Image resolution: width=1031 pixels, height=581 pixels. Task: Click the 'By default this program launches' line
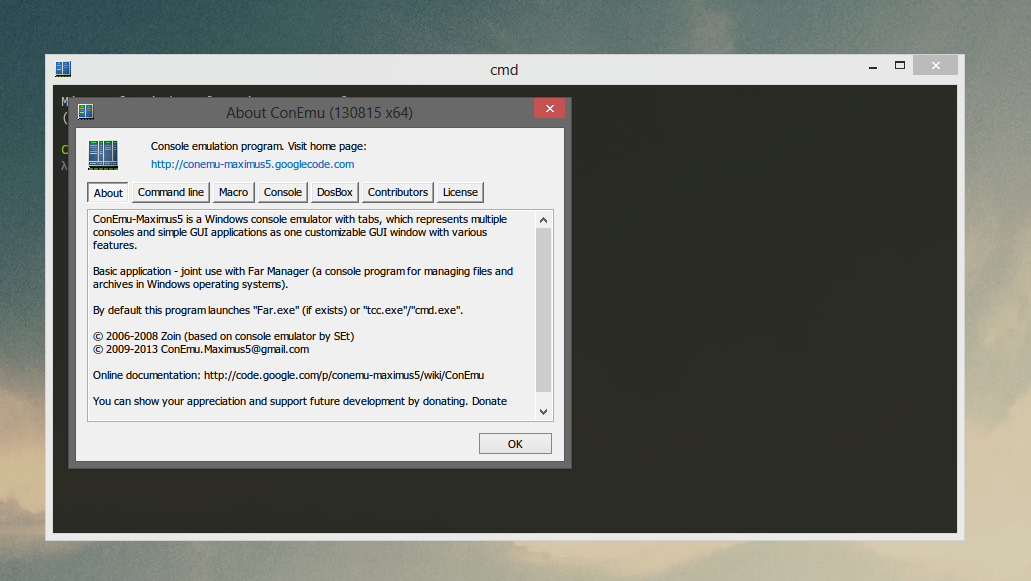click(x=278, y=310)
